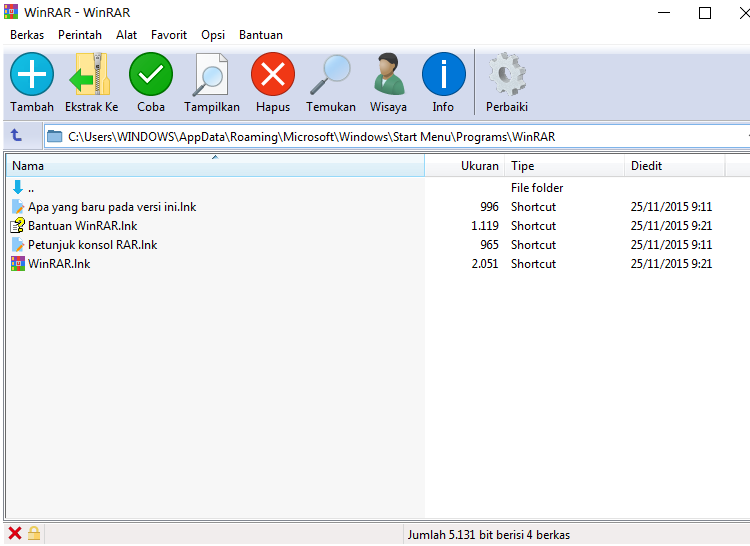
Task: Open the Opsi menu
Action: click(x=213, y=35)
